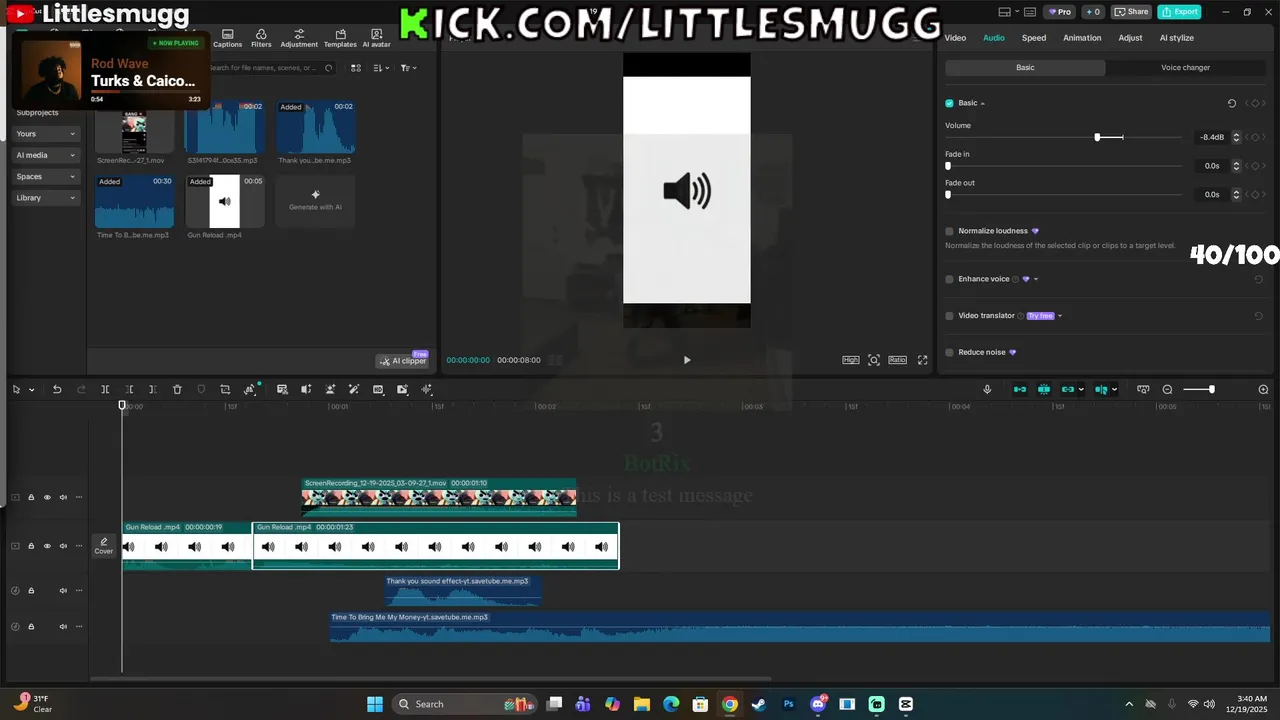Open the grid view icon in media panel
The image size is (1280, 720).
coord(355,68)
